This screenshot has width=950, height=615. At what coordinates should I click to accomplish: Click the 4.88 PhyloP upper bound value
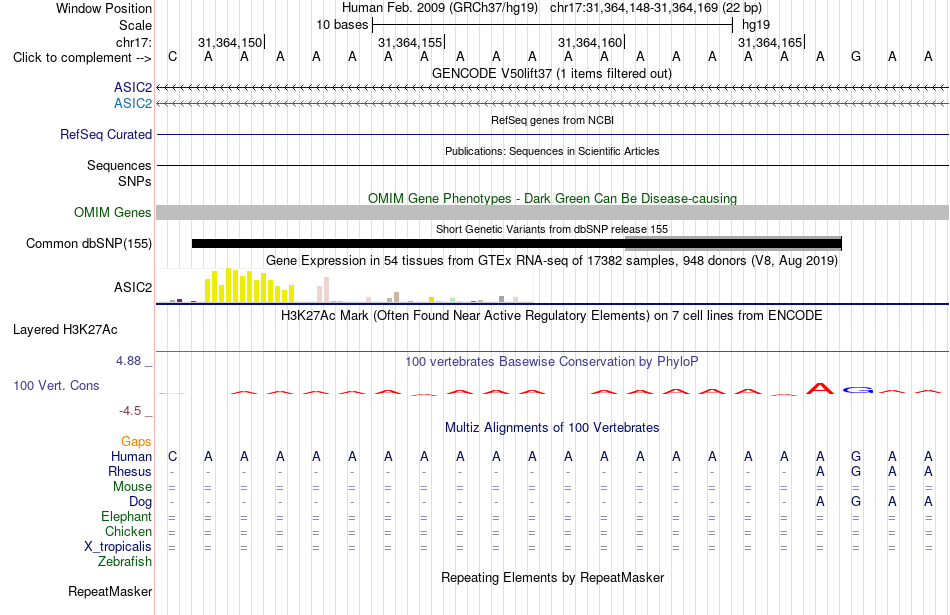click(128, 361)
